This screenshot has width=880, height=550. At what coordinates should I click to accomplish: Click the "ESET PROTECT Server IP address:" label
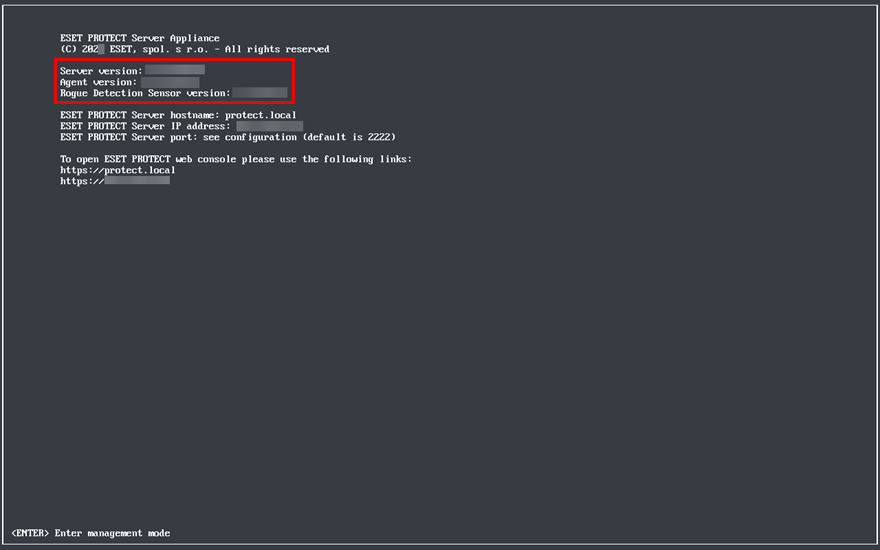pyautogui.click(x=145, y=126)
